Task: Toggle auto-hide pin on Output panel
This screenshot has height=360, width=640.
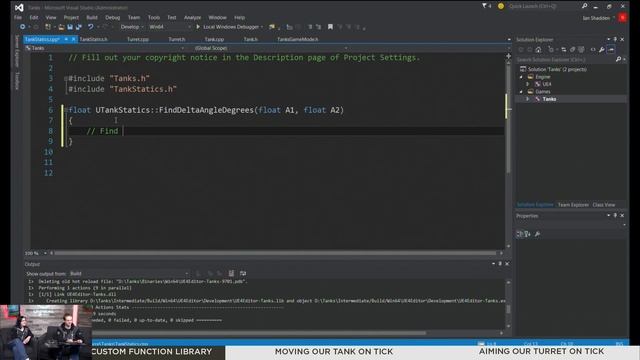Action: 500,264
